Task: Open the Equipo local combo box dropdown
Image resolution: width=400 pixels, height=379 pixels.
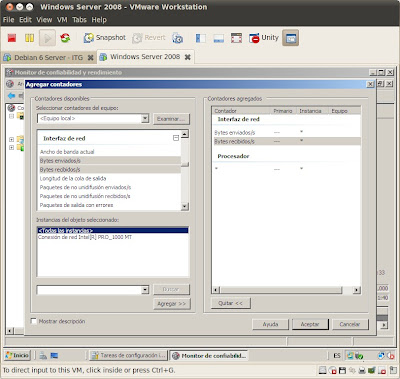Action: (145, 118)
